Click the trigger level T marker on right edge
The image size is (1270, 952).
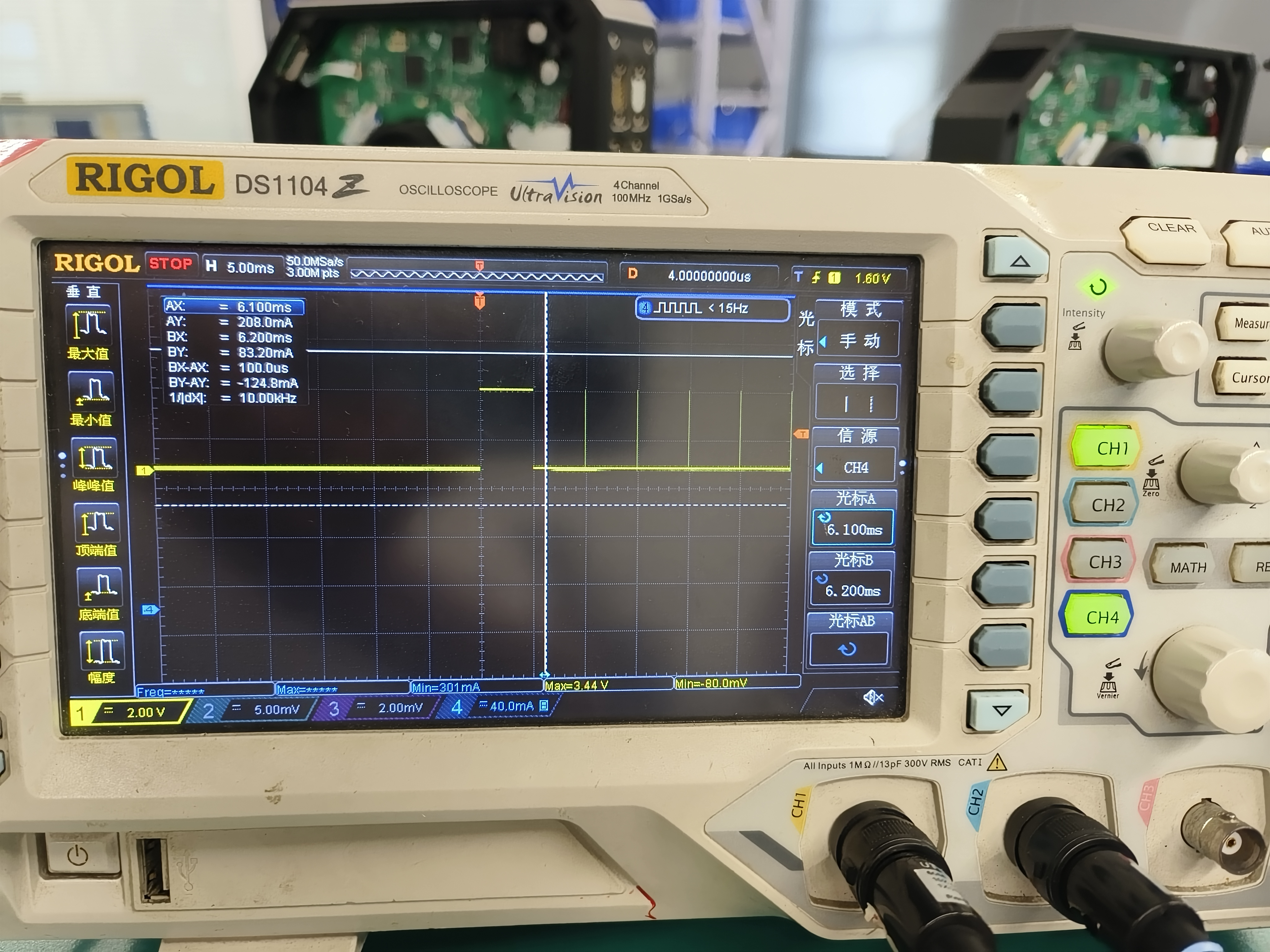pyautogui.click(x=801, y=434)
